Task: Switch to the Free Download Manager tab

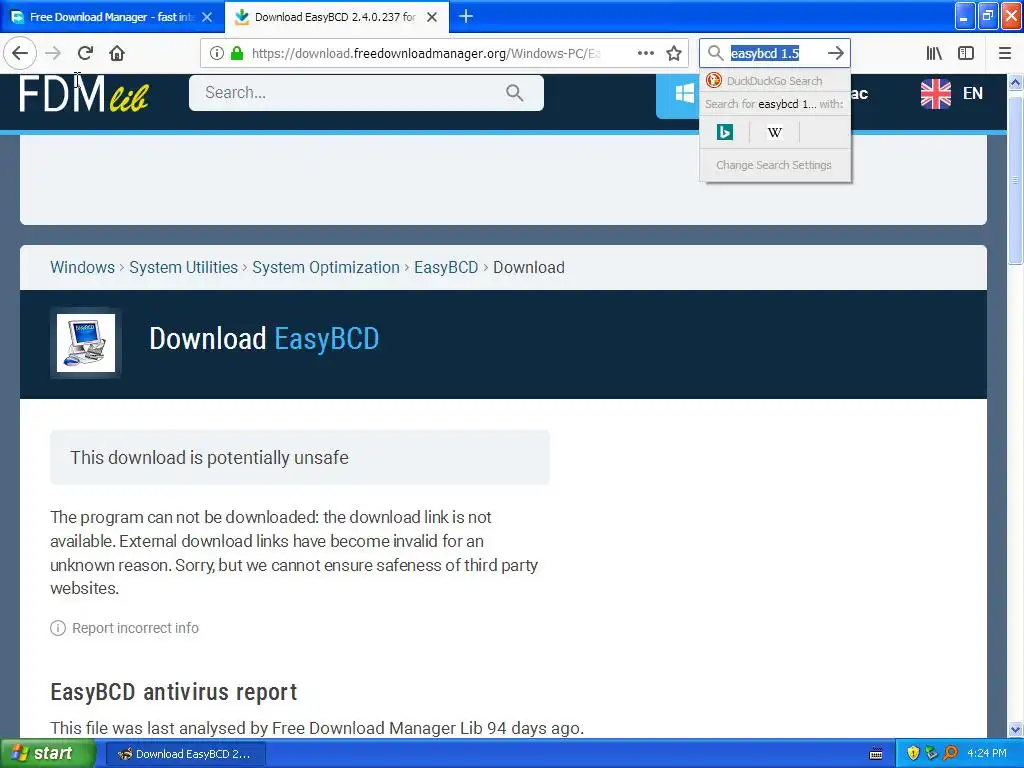Action: [x=111, y=17]
